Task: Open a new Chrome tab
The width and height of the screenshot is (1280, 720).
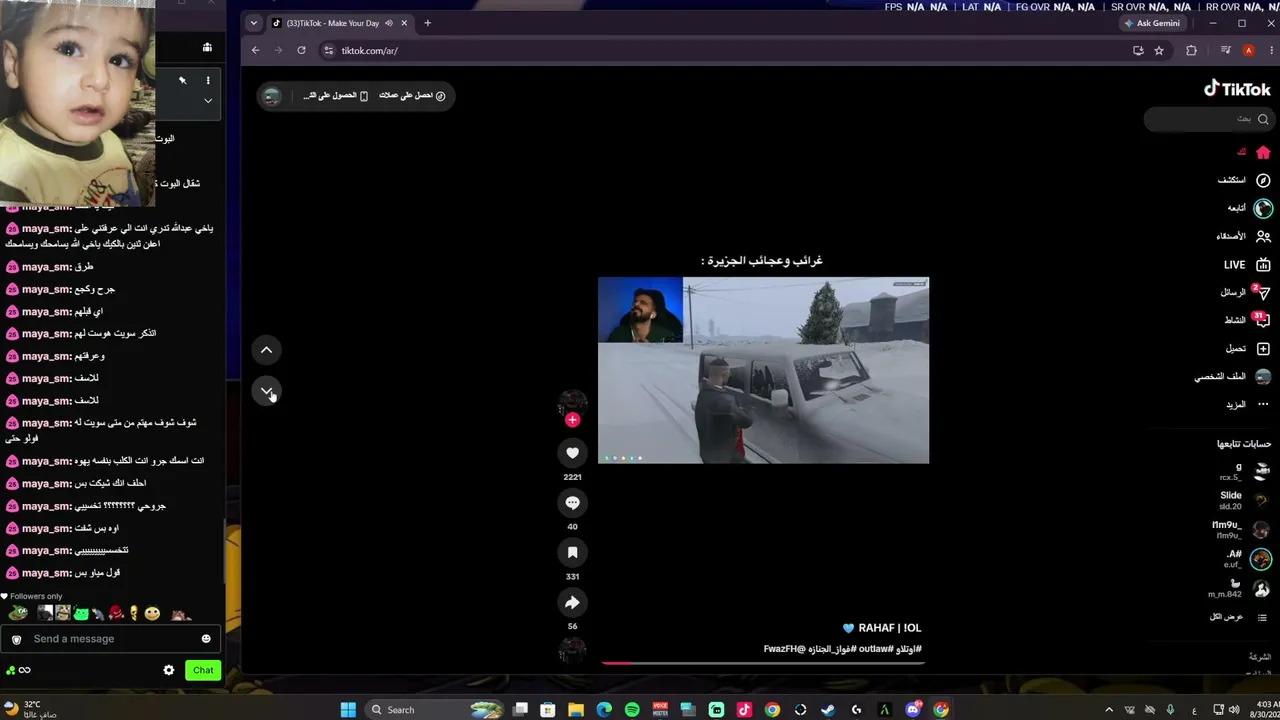Action: pos(427,23)
